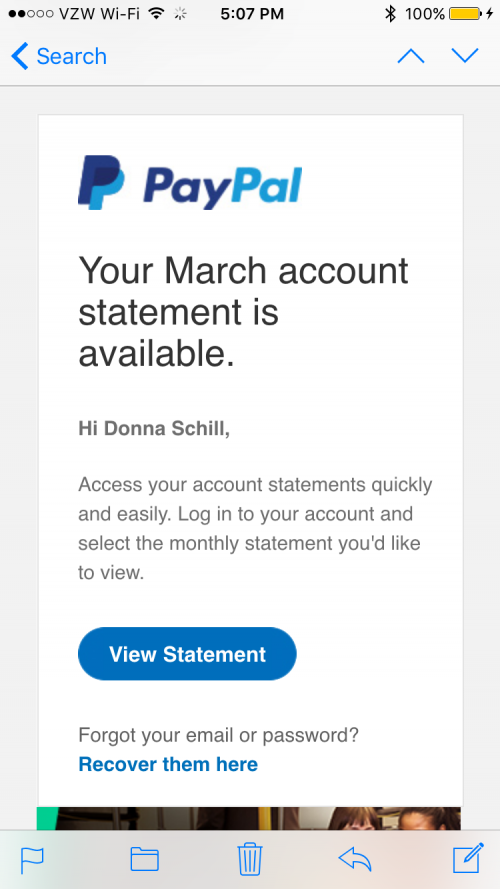Screen dimensions: 500x889
Task: Tap the flag icon in bottom toolbar
Action: [x=32, y=860]
